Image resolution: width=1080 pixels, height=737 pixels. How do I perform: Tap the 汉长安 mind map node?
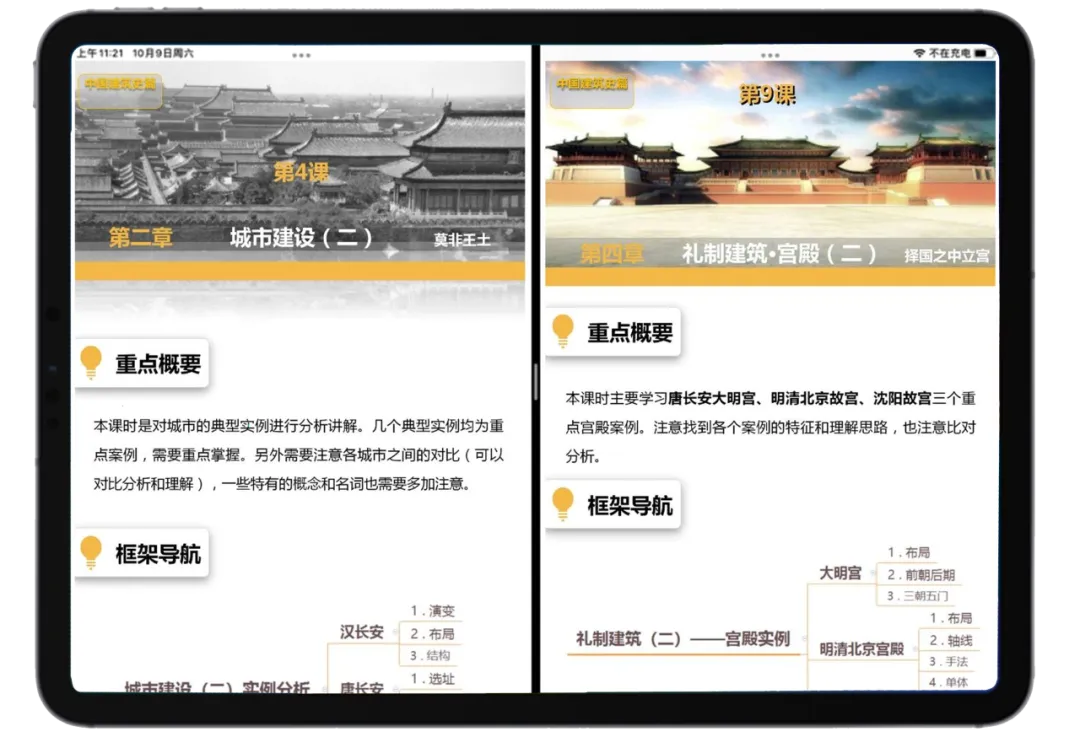coord(362,632)
